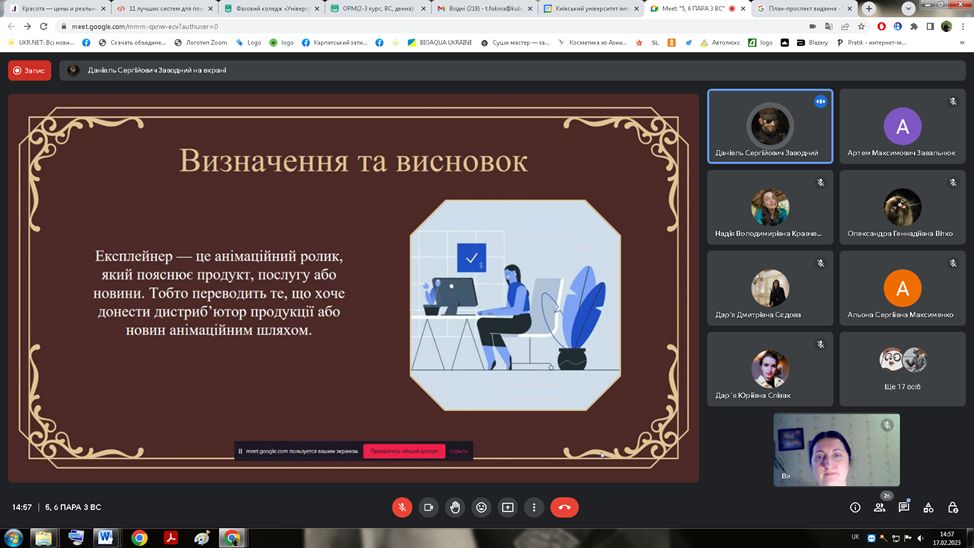Open the emoji reactions picker

[481, 507]
